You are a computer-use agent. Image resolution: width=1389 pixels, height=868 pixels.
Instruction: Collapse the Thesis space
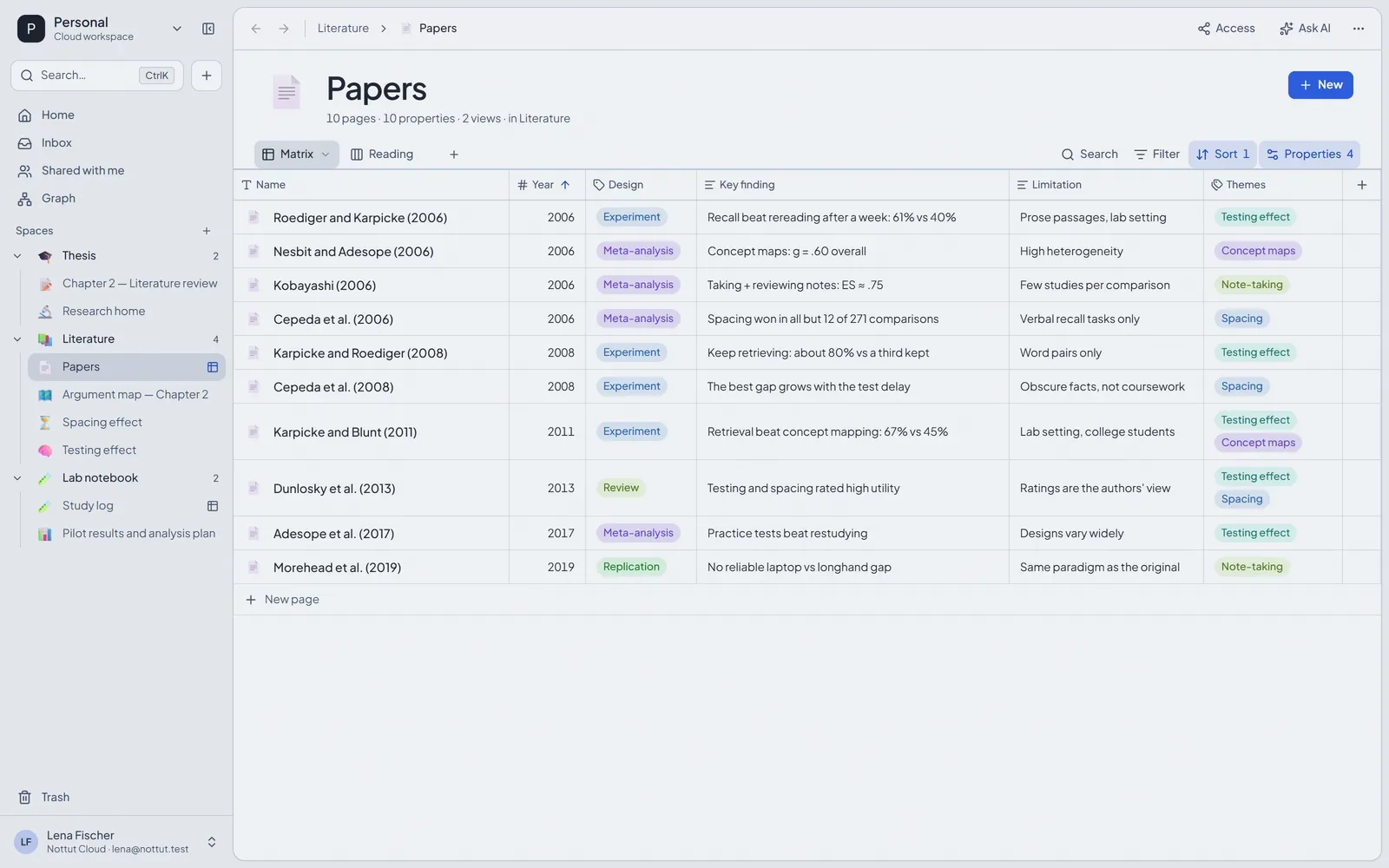point(17,256)
